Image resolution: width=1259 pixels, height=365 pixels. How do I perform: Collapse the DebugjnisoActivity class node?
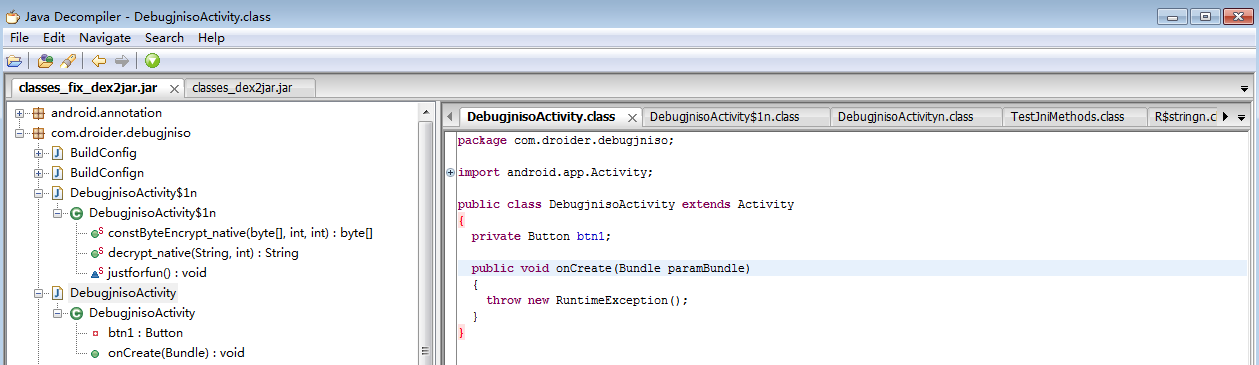57,313
